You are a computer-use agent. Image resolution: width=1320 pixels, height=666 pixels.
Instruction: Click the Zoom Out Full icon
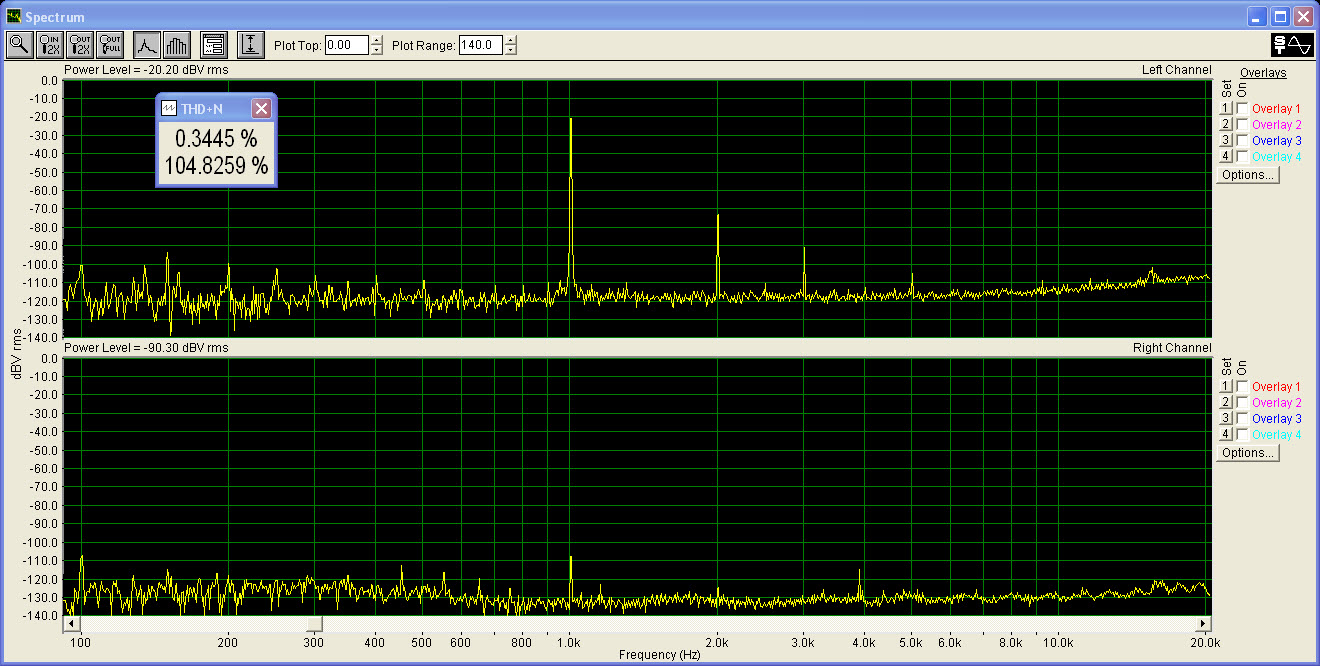pos(110,45)
